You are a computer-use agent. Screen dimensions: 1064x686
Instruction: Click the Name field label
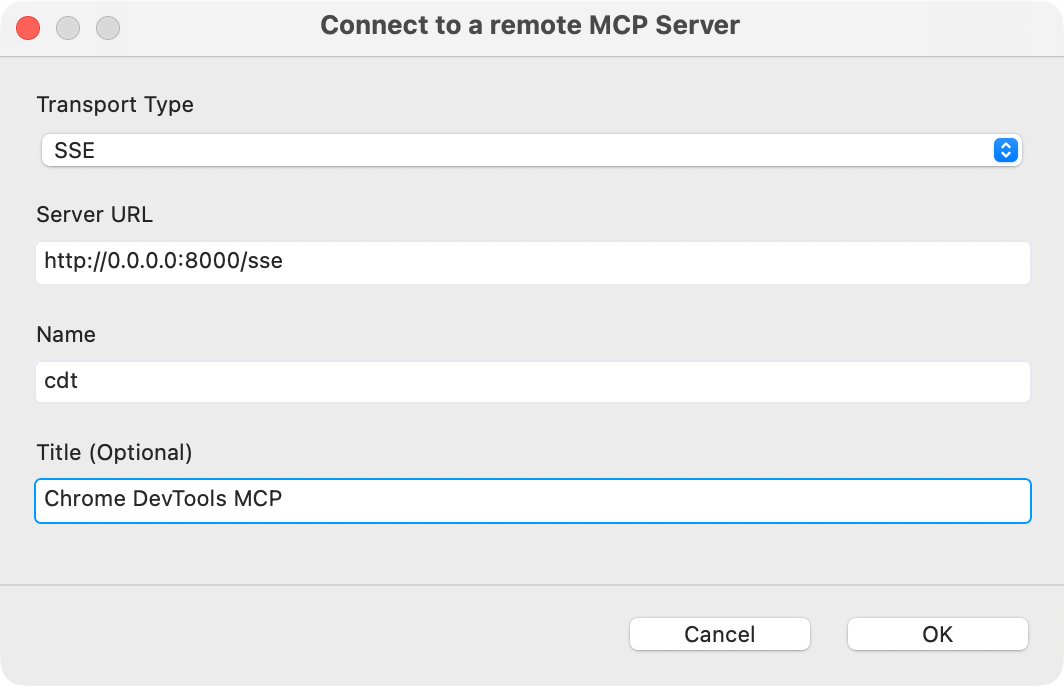[66, 335]
